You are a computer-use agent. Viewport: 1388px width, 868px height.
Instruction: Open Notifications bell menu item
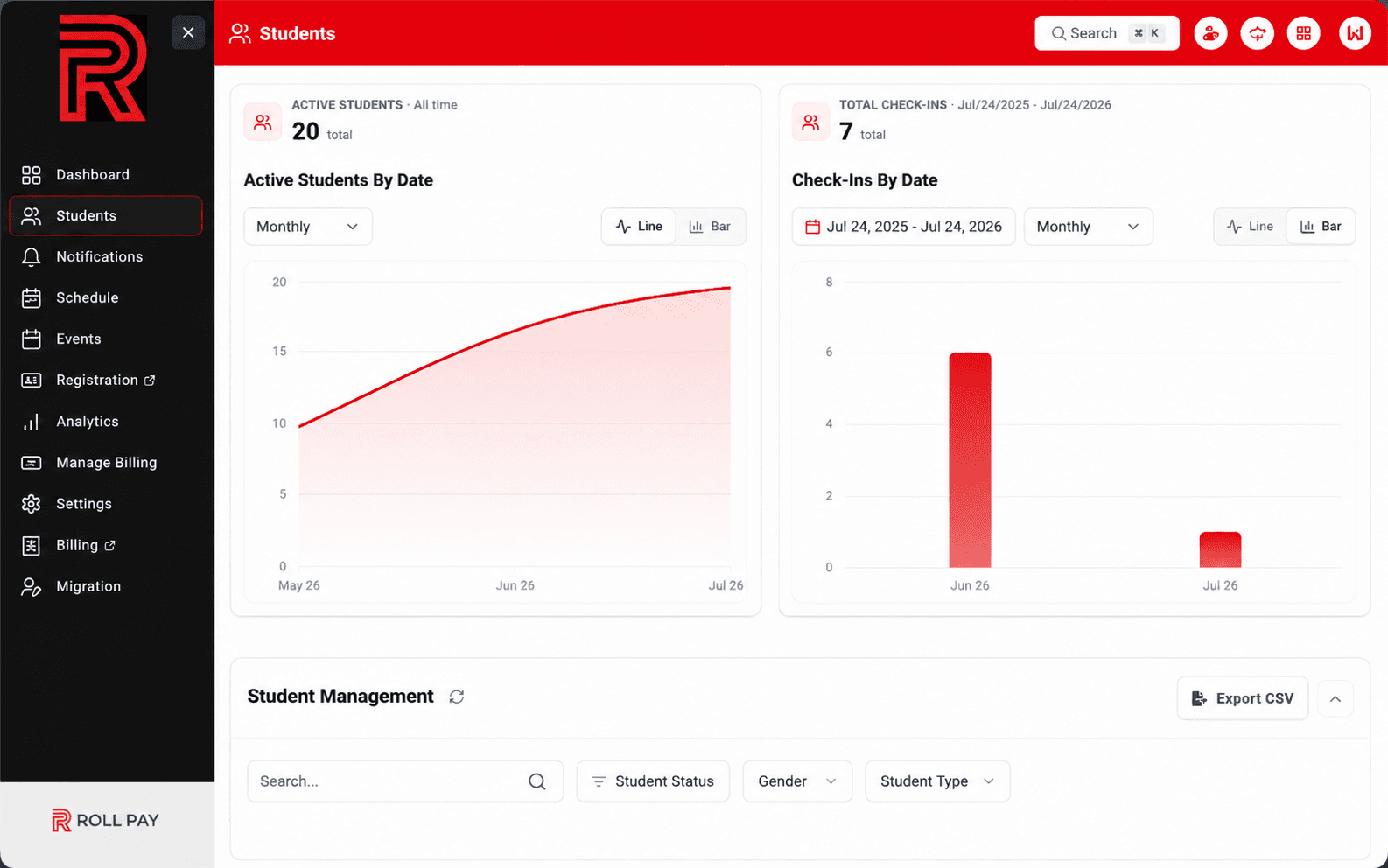(106, 257)
